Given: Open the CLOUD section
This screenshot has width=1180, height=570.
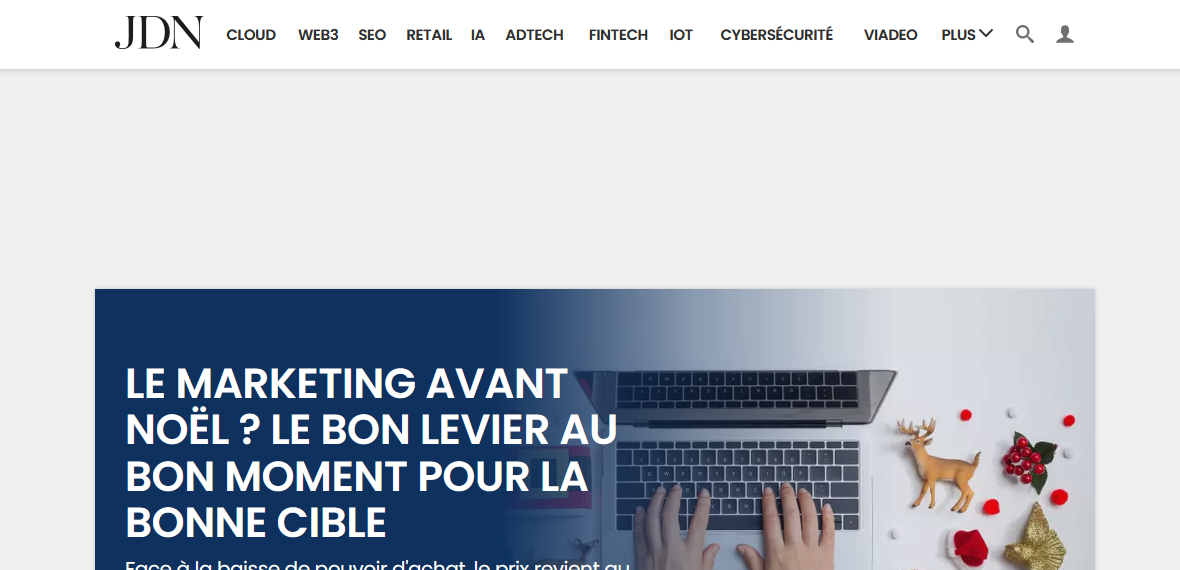Looking at the screenshot, I should [x=251, y=35].
